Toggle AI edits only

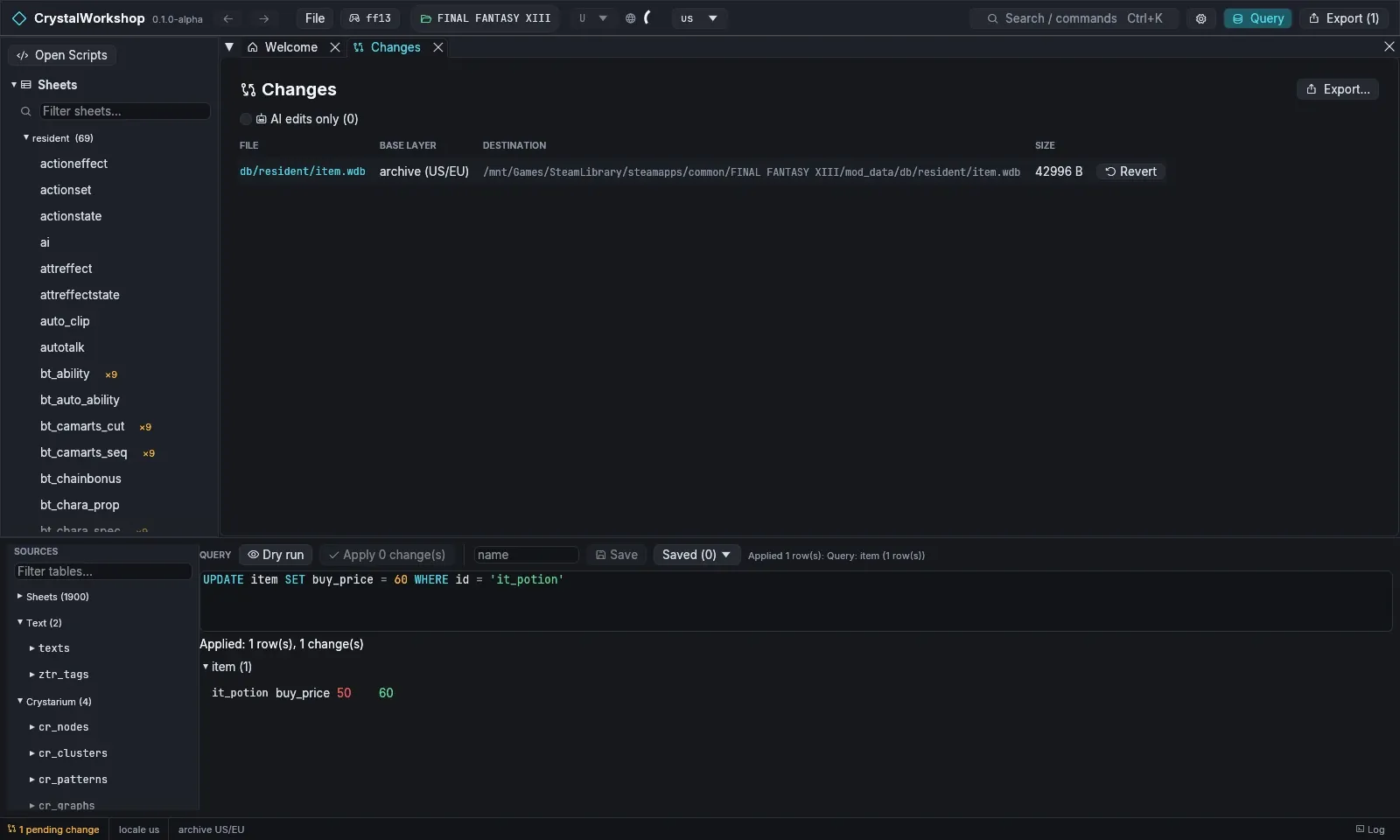pyautogui.click(x=246, y=119)
